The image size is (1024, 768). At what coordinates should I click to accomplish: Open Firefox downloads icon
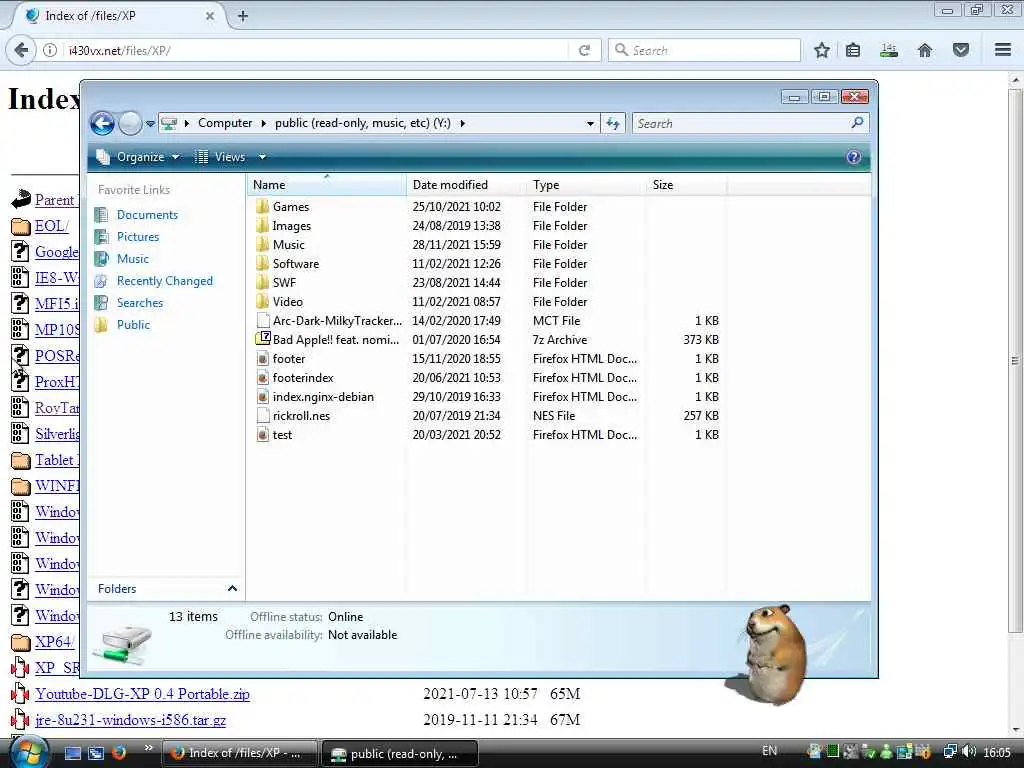(x=889, y=50)
